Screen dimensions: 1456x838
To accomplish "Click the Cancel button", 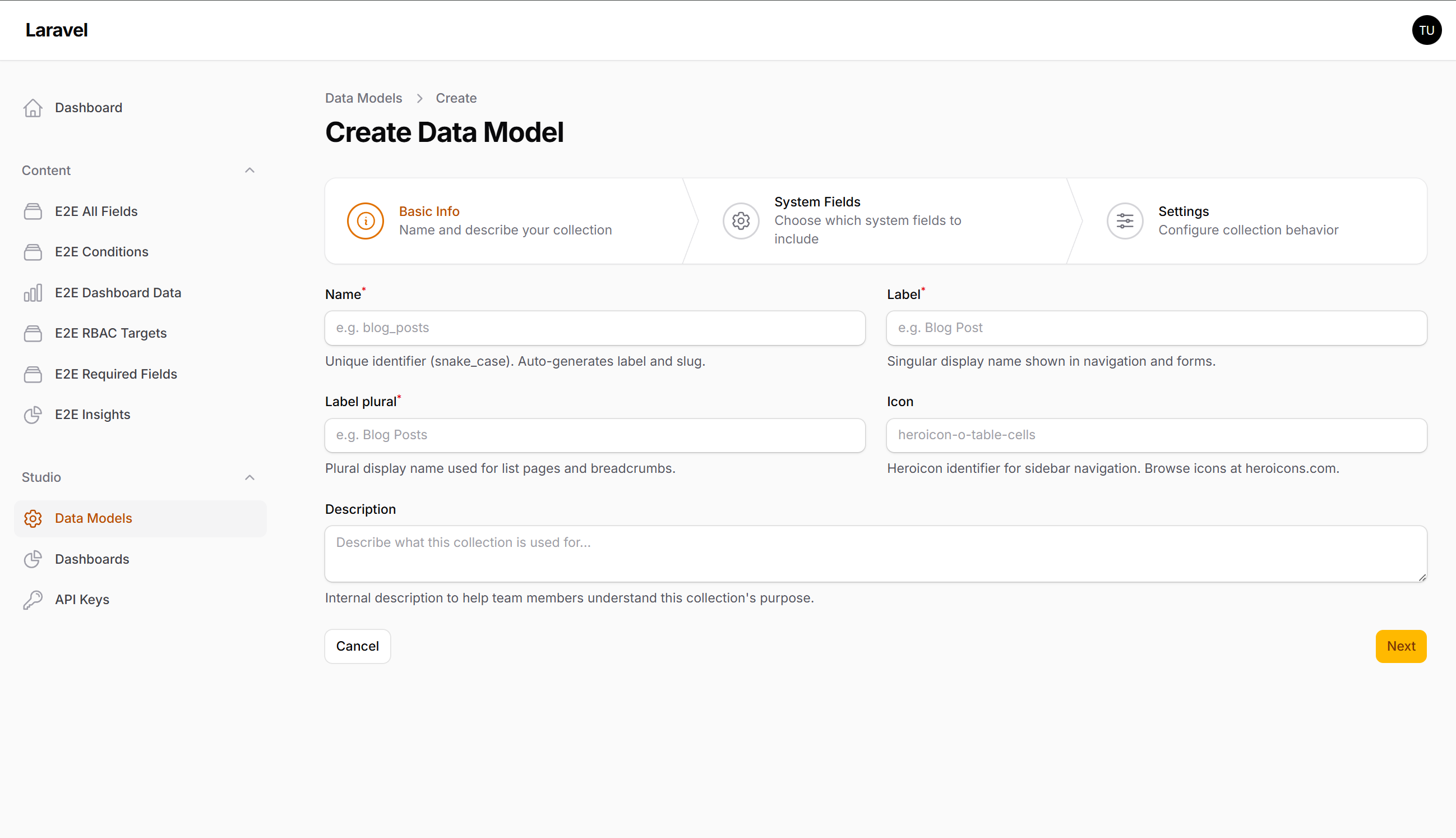I will [x=357, y=646].
